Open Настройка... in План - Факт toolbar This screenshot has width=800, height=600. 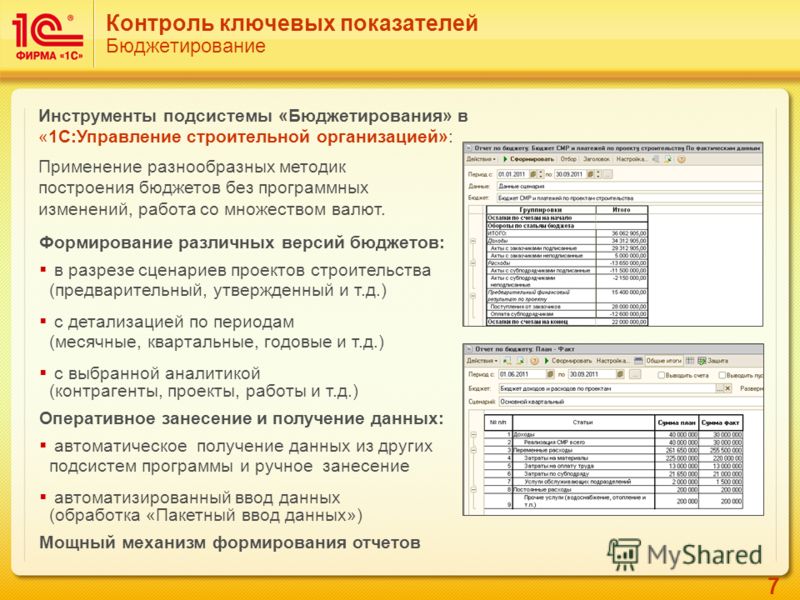(613, 361)
